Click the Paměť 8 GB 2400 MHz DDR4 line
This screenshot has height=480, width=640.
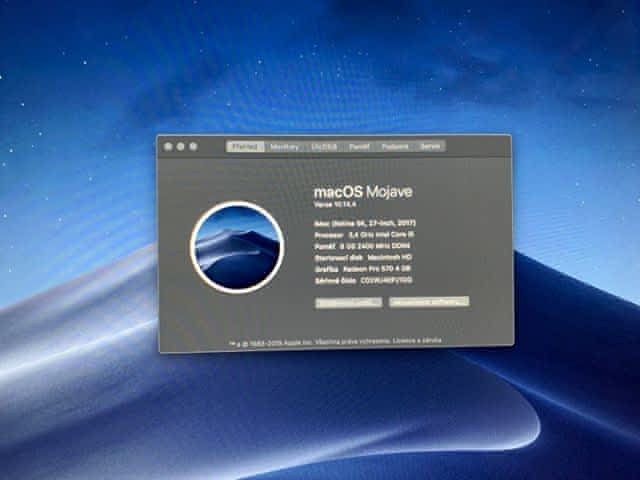coord(362,246)
